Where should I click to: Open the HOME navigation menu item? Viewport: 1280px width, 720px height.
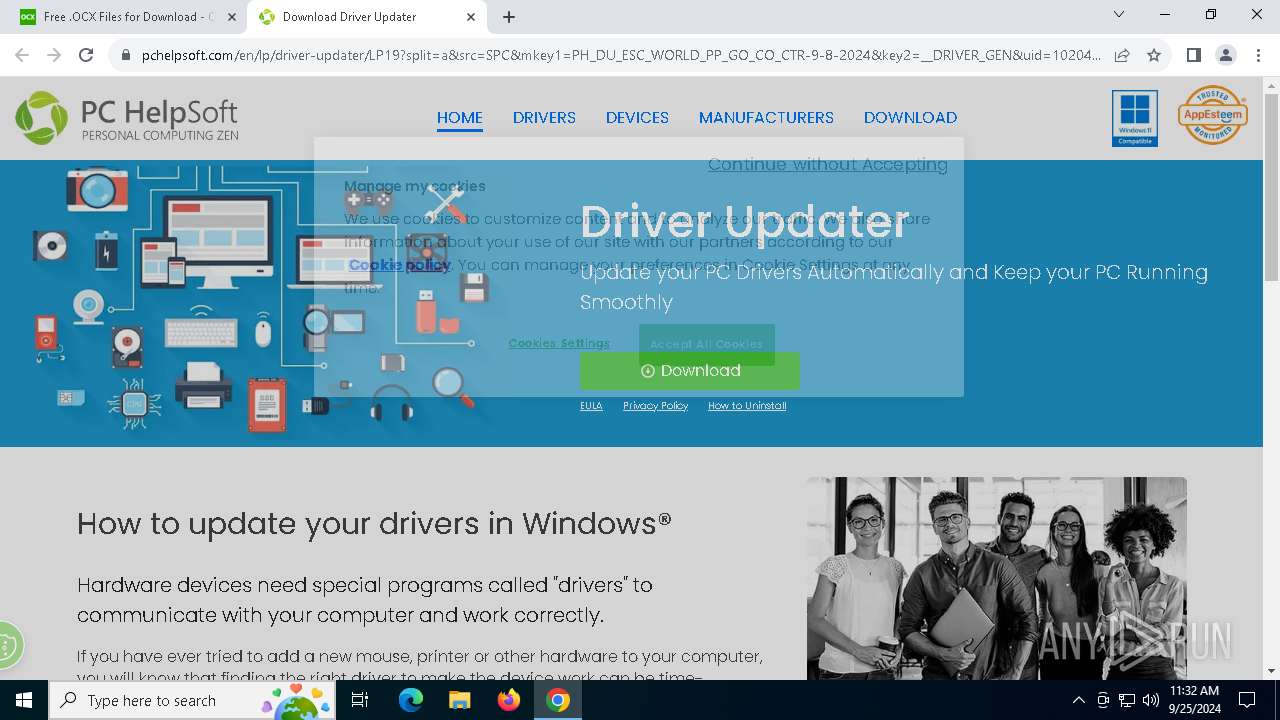[x=460, y=118]
